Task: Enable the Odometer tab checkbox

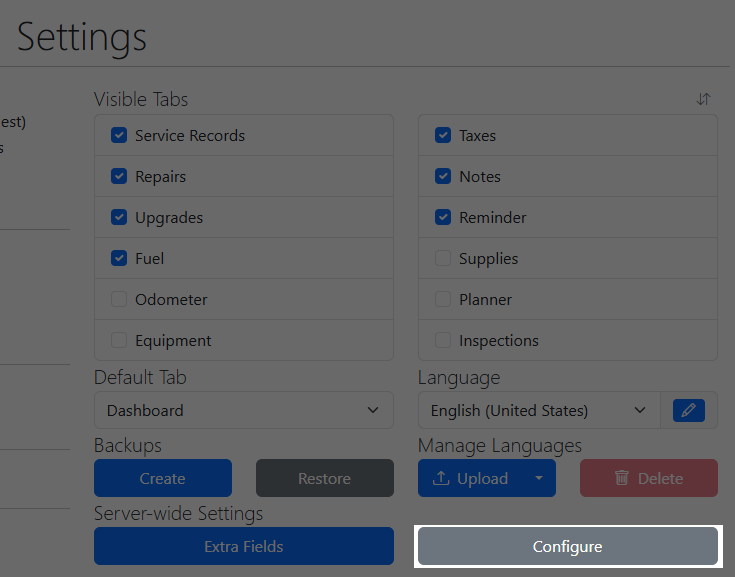Action: click(x=119, y=299)
